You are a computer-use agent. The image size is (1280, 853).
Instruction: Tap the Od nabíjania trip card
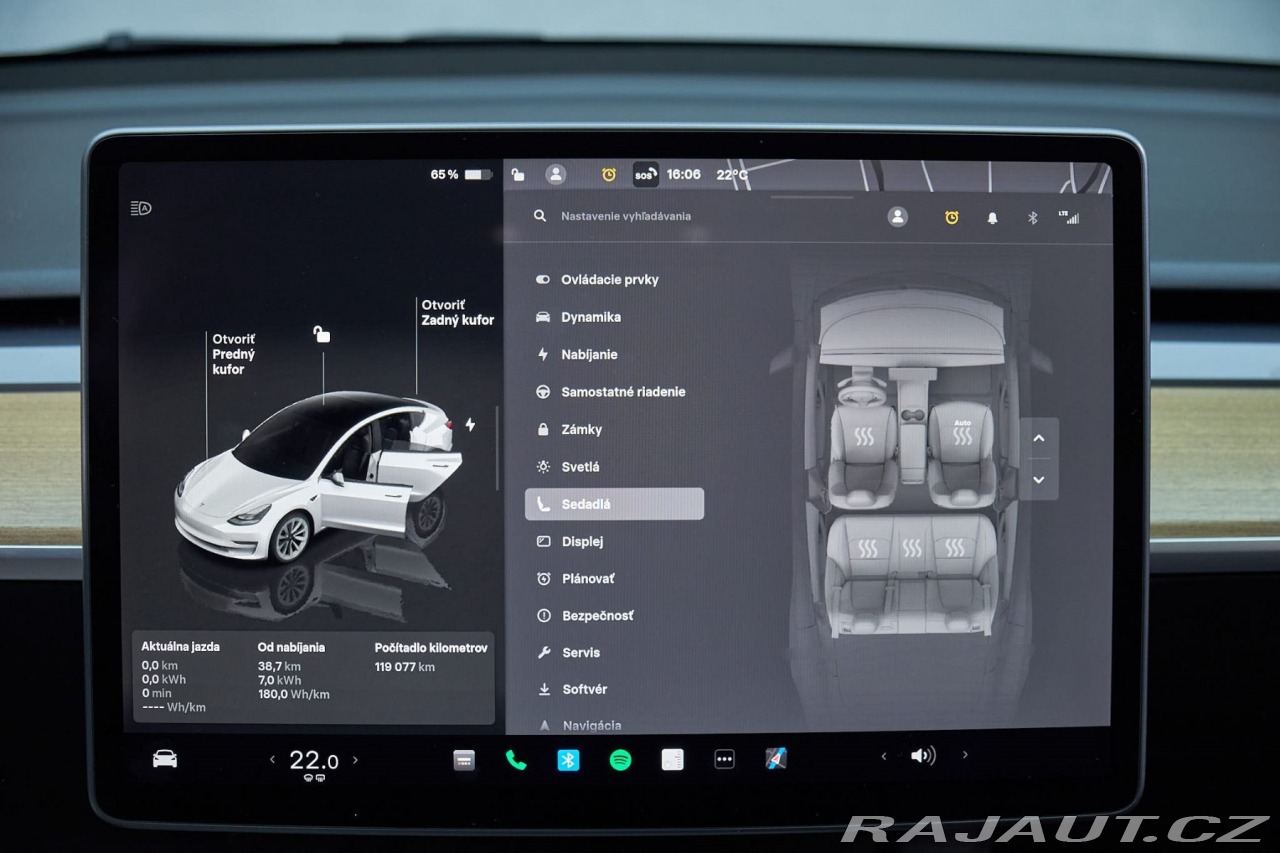pyautogui.click(x=294, y=670)
